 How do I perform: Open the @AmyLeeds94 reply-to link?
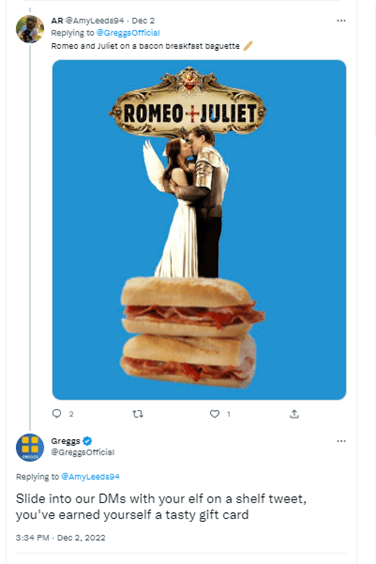[x=90, y=477]
